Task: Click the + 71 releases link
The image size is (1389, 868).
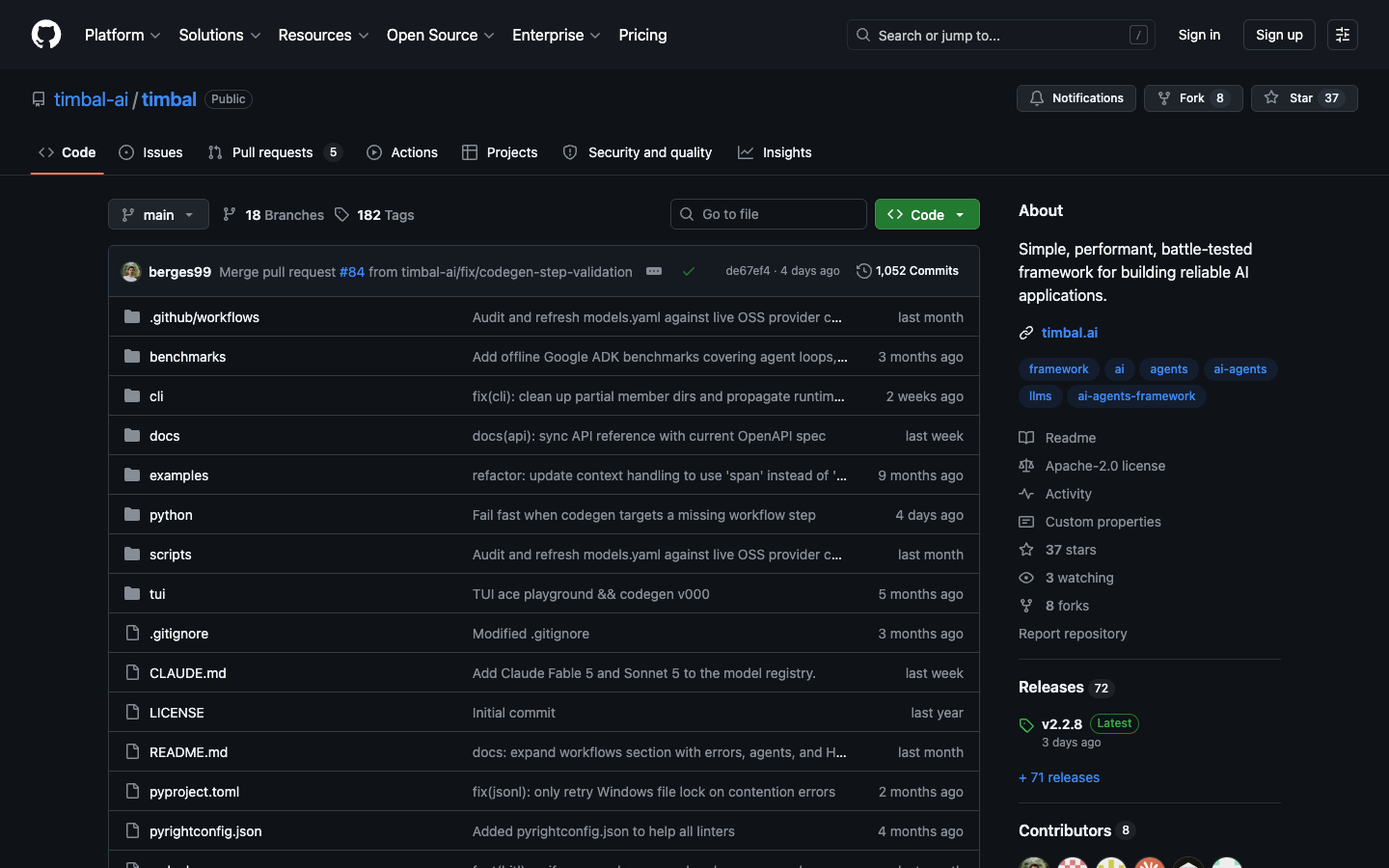Action: click(1059, 777)
